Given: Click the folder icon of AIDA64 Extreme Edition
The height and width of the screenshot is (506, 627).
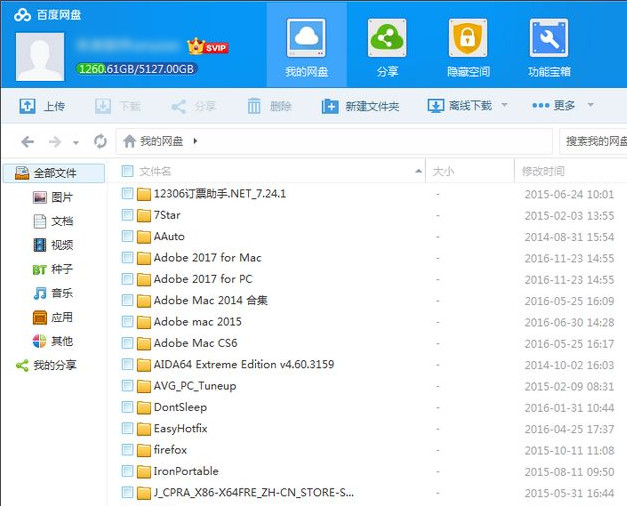Looking at the screenshot, I should (x=144, y=365).
